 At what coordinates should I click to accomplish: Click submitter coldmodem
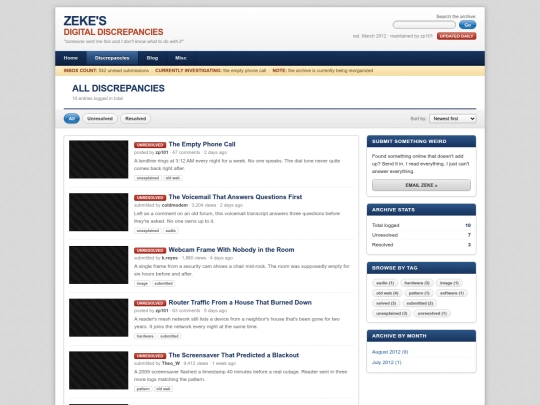[175, 205]
